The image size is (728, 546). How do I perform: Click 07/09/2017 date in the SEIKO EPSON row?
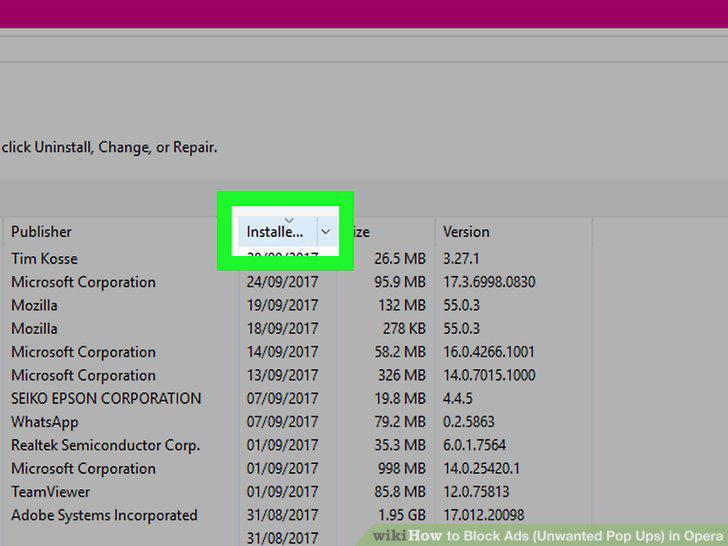pos(282,398)
